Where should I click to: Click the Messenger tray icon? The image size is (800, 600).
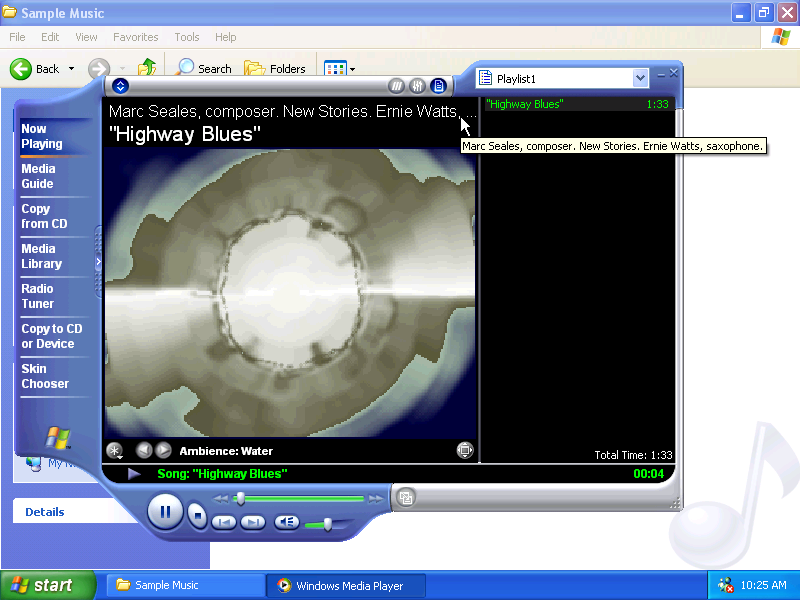725,585
